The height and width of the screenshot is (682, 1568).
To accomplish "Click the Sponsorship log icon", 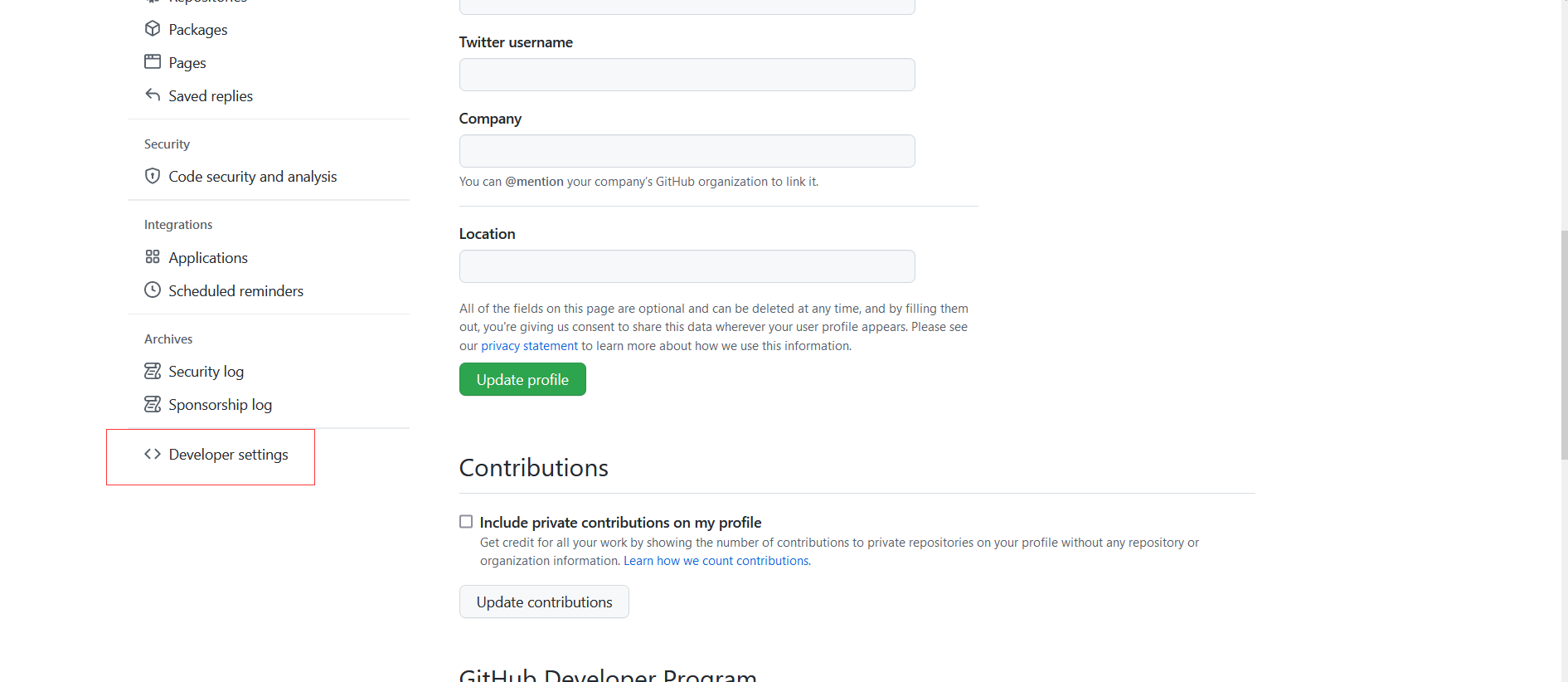I will tap(153, 404).
